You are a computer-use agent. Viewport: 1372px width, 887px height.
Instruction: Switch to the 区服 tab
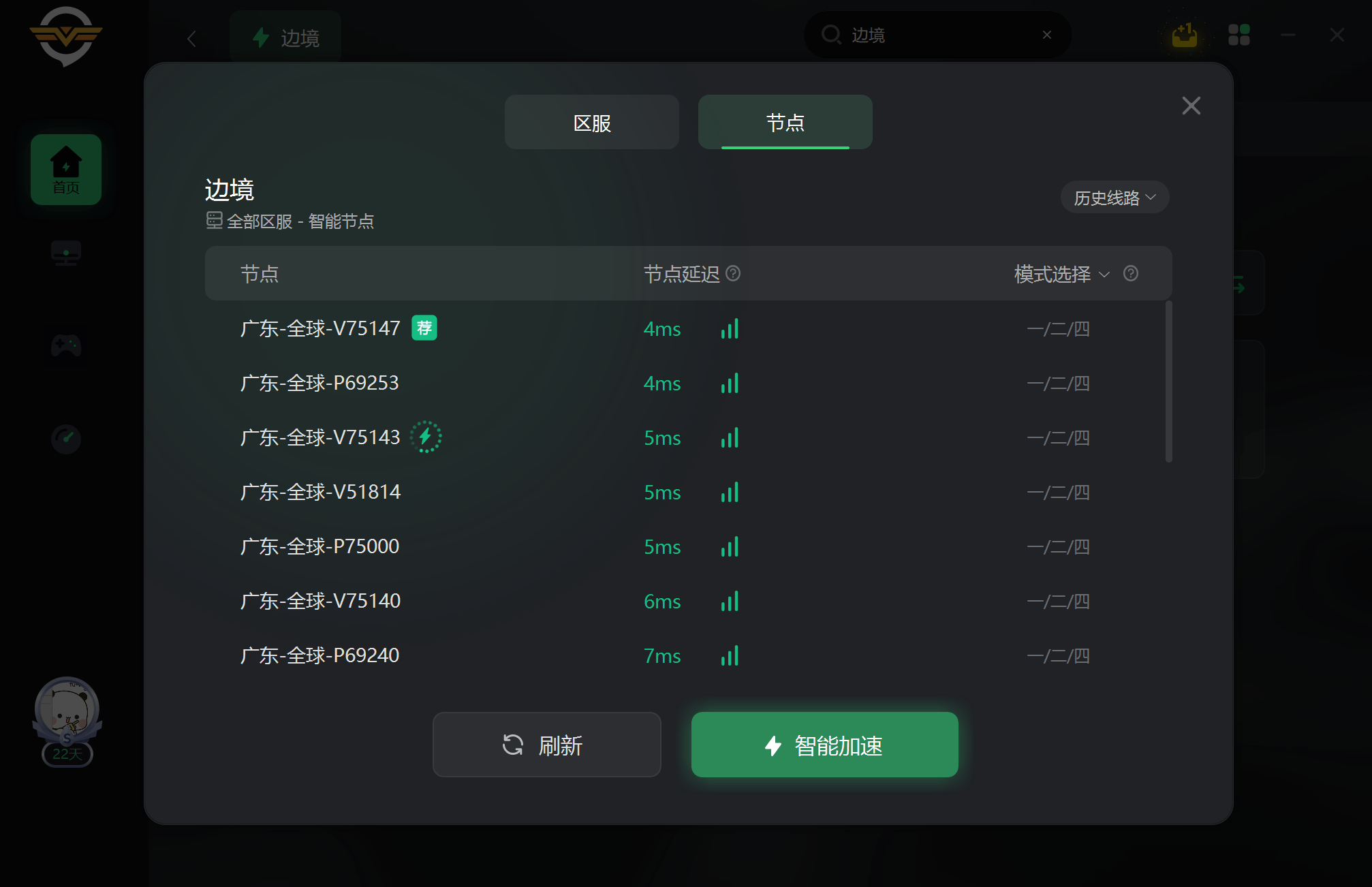tap(592, 122)
